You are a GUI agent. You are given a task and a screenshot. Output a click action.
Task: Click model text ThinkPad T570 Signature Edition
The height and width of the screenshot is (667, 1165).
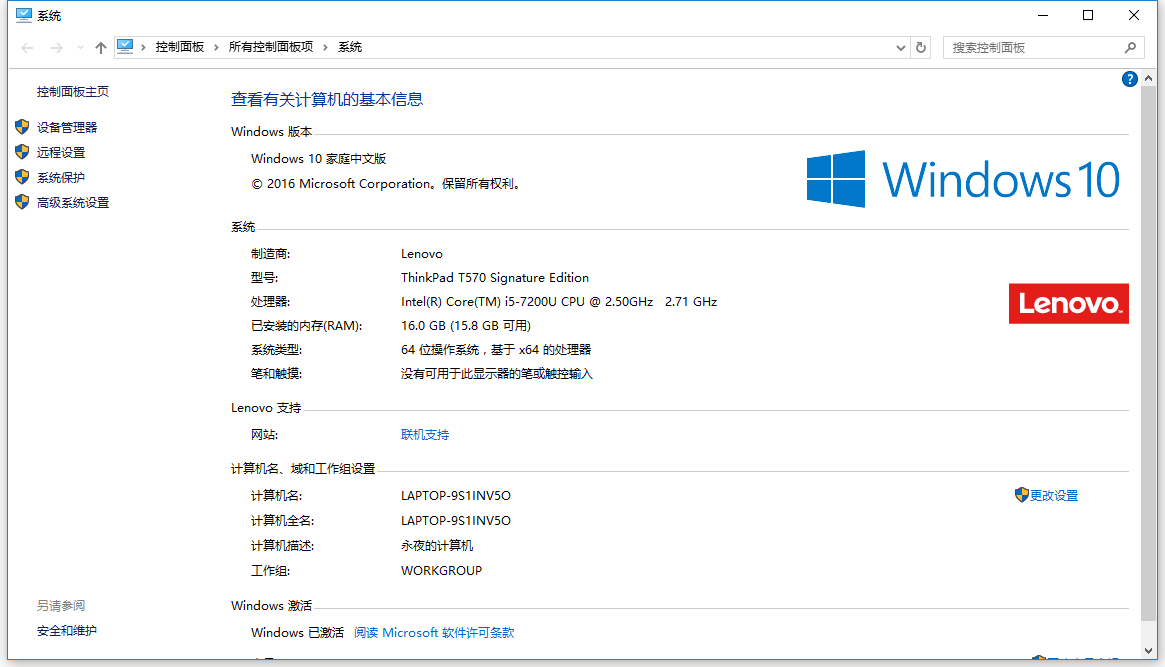[x=495, y=278]
